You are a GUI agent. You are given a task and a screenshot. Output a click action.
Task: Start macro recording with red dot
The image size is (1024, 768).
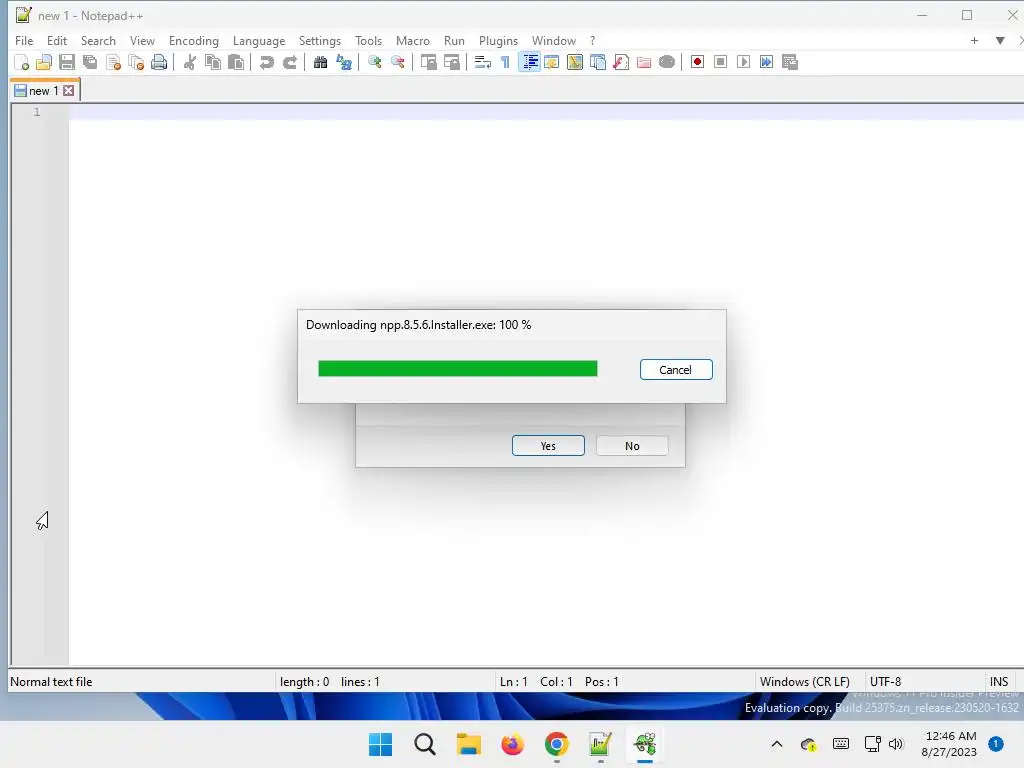(x=697, y=62)
